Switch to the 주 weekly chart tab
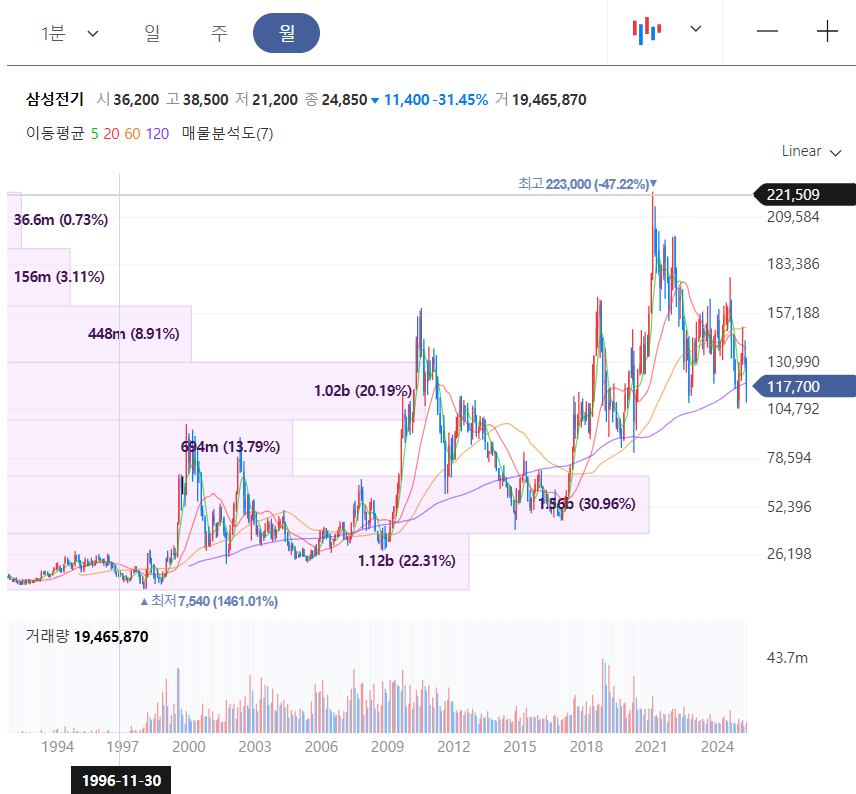This screenshot has height=794, width=856. point(218,33)
